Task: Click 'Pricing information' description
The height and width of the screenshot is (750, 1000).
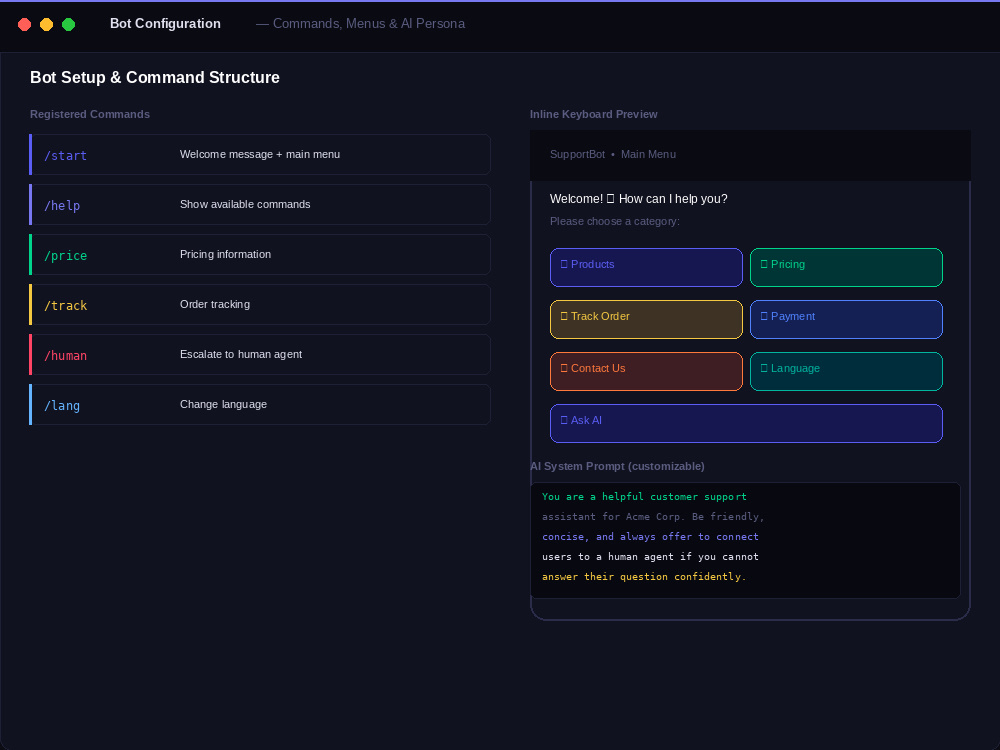Action: point(225,254)
